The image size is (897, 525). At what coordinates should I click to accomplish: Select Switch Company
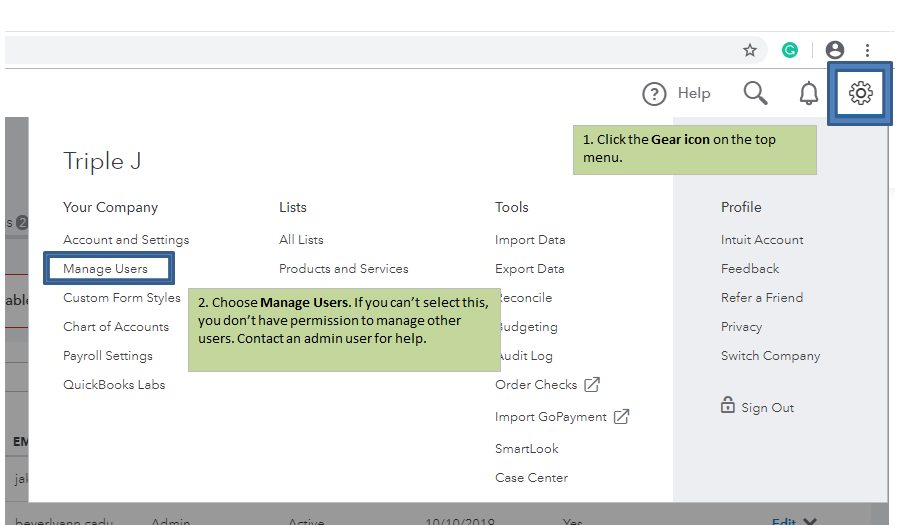[770, 356]
